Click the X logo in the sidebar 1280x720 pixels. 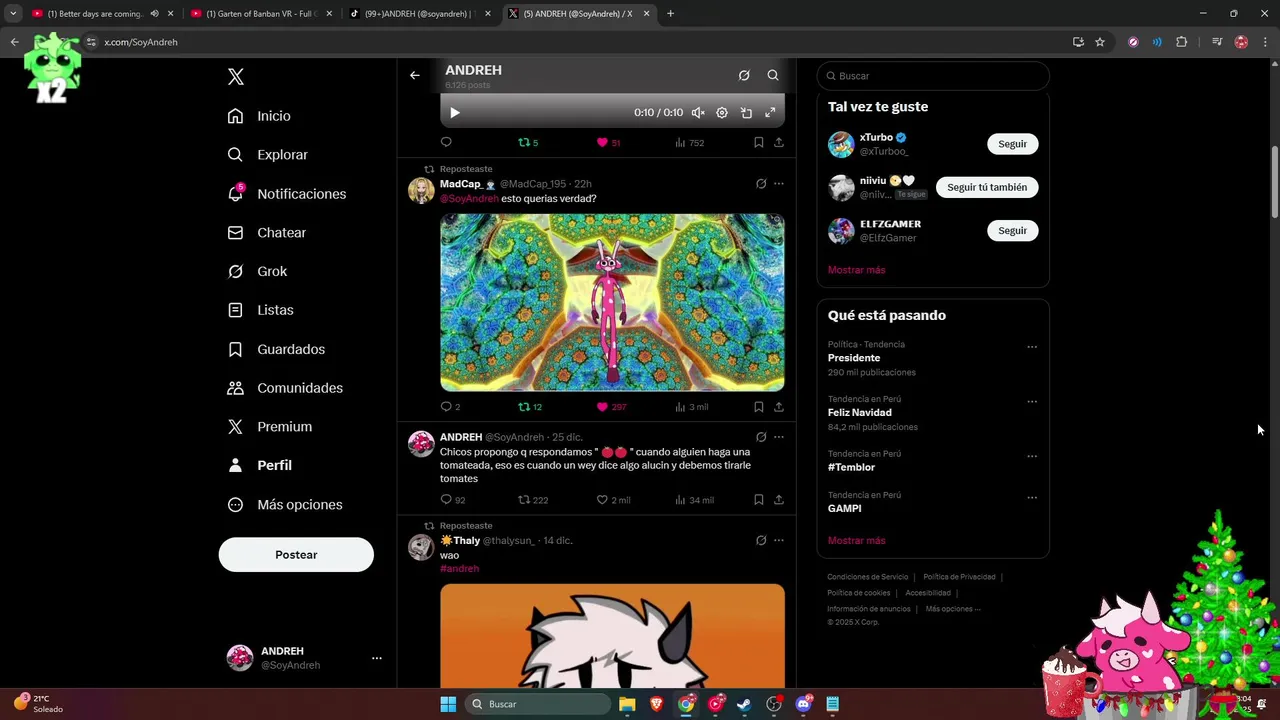[x=236, y=77]
